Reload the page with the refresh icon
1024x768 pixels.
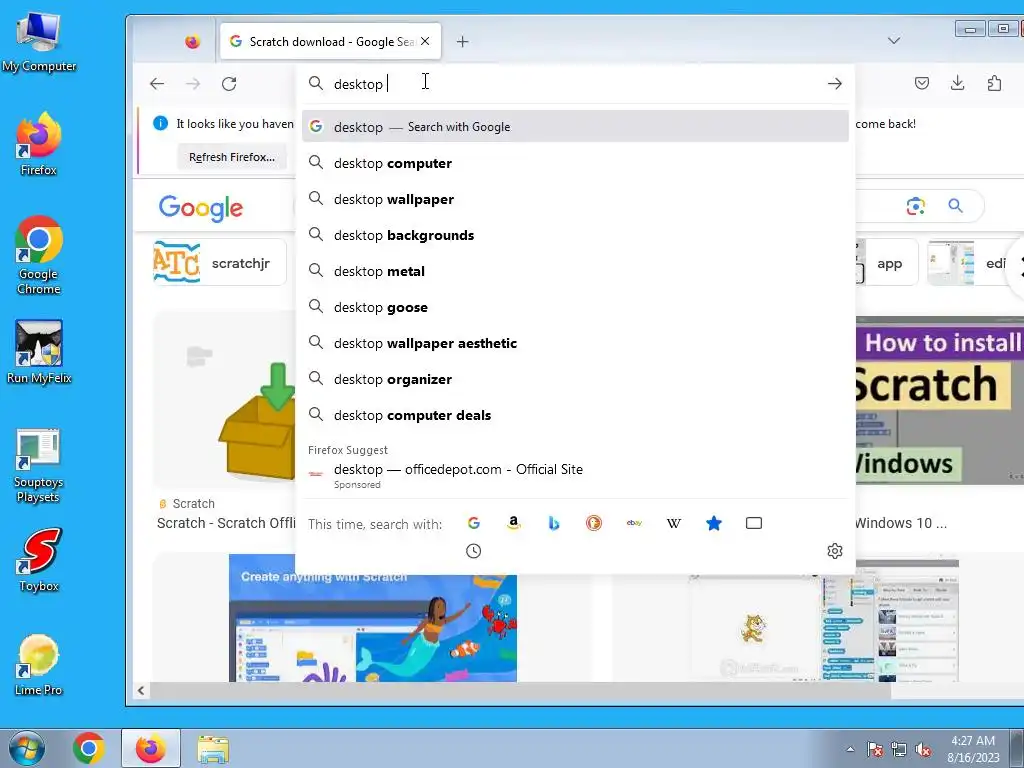[x=229, y=84]
